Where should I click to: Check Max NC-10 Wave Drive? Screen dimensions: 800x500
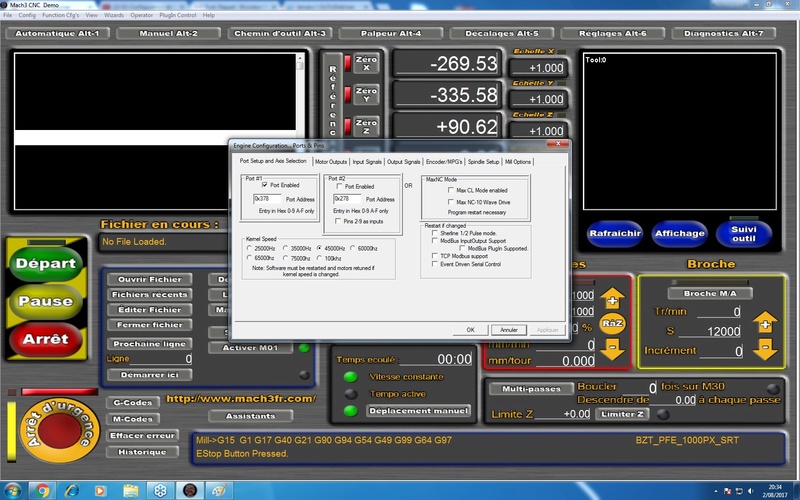pos(451,202)
